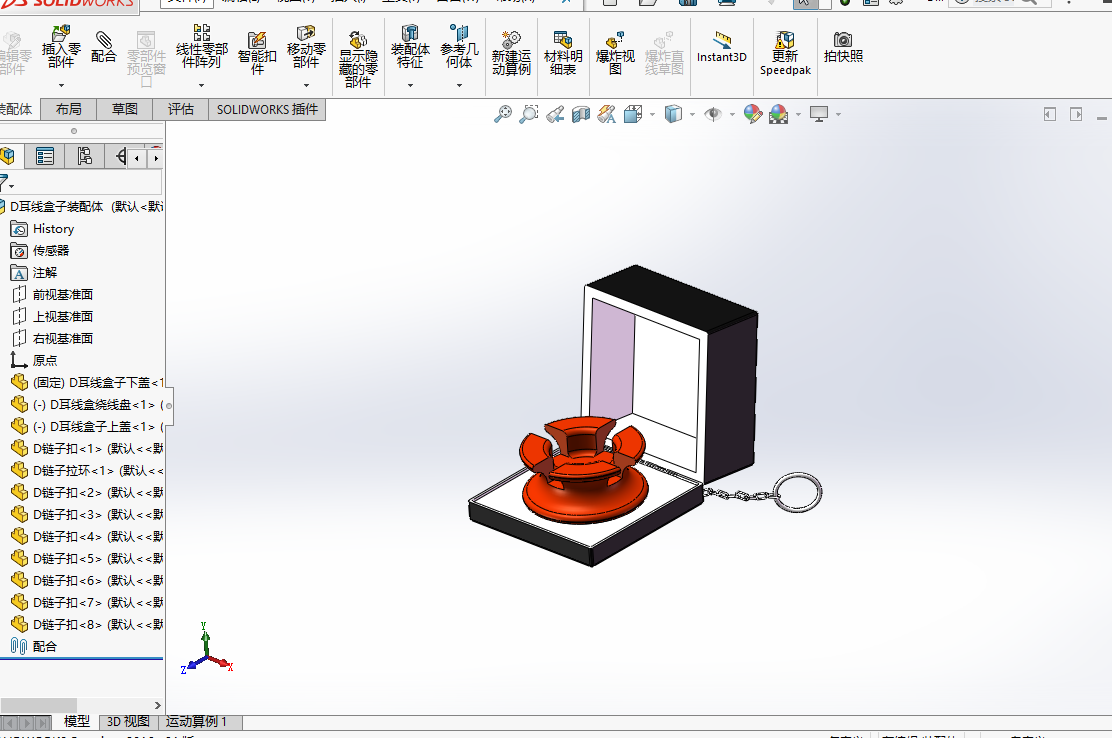
Task: Click the right scroll arrow of panel tabs
Action: coord(156,158)
